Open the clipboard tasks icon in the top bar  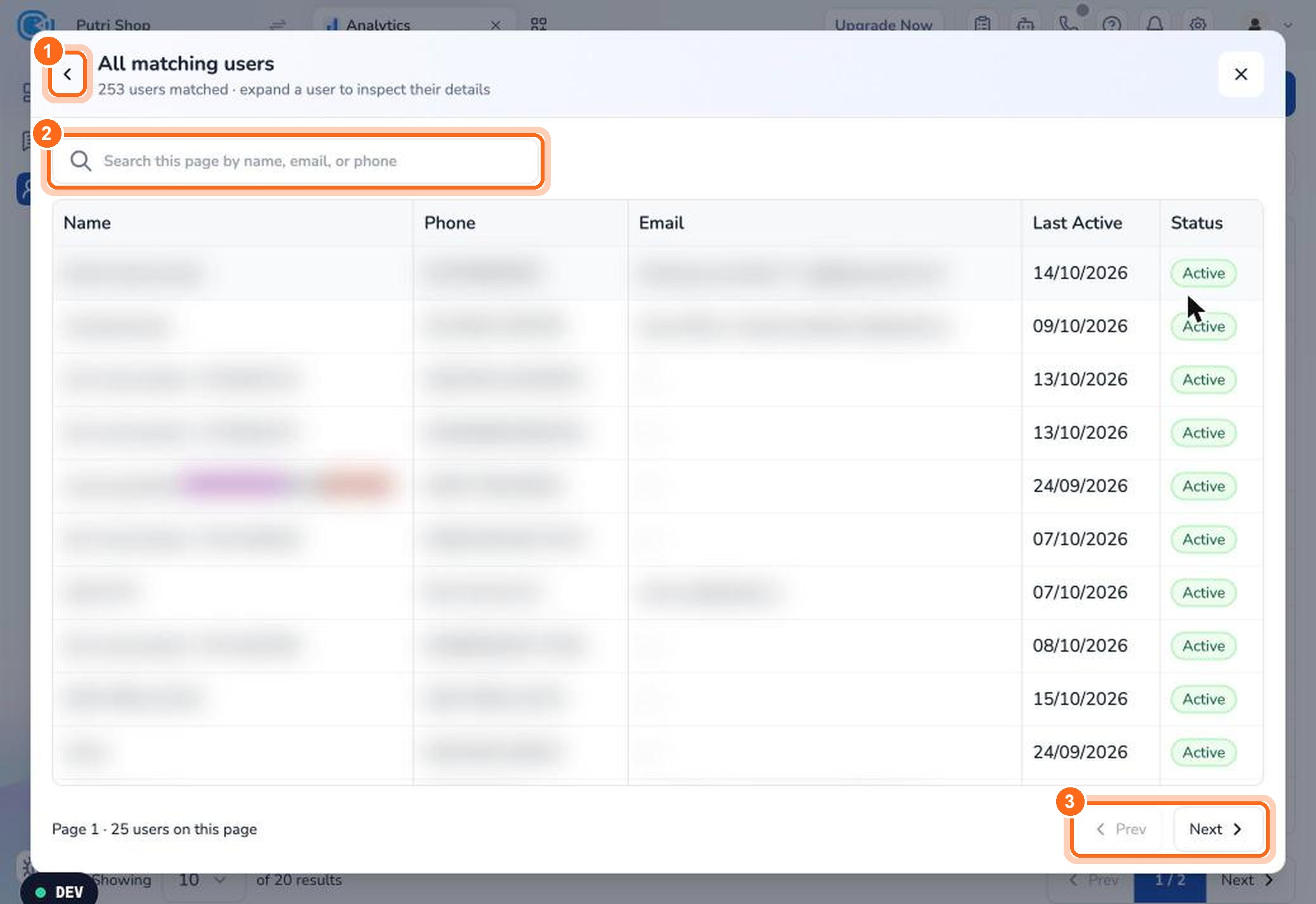point(983,24)
